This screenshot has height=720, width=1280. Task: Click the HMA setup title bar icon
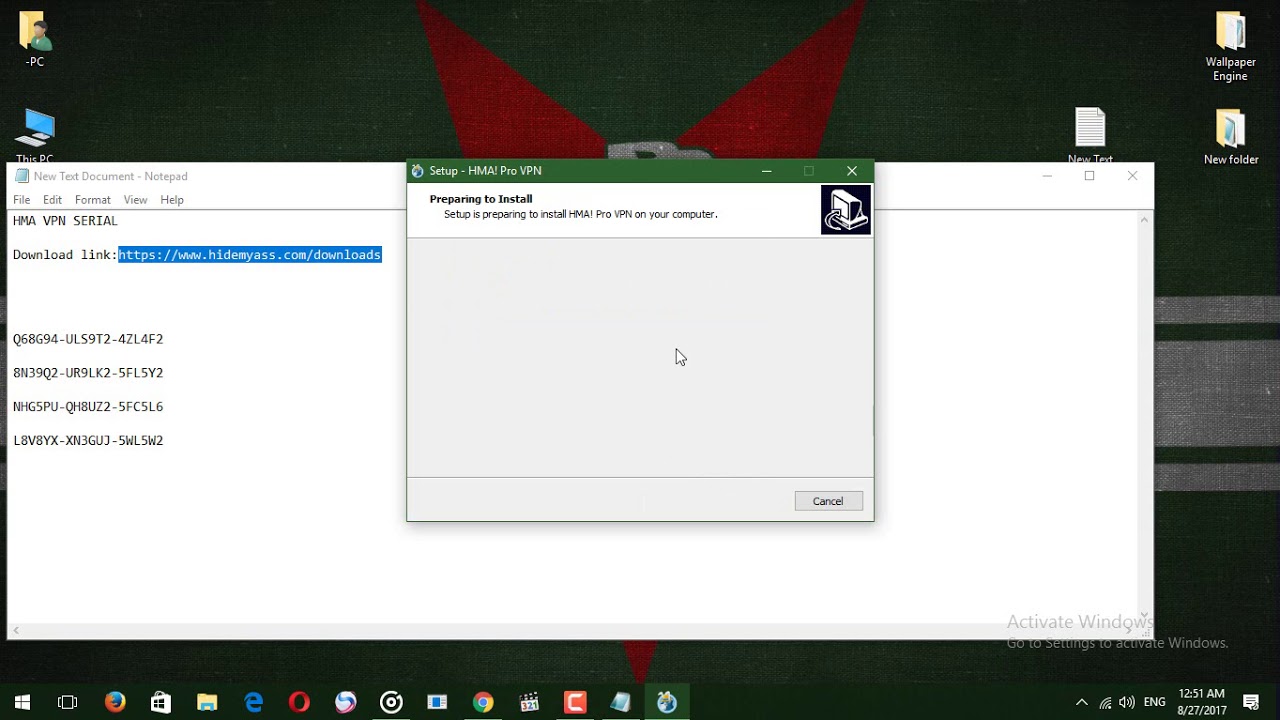(418, 171)
